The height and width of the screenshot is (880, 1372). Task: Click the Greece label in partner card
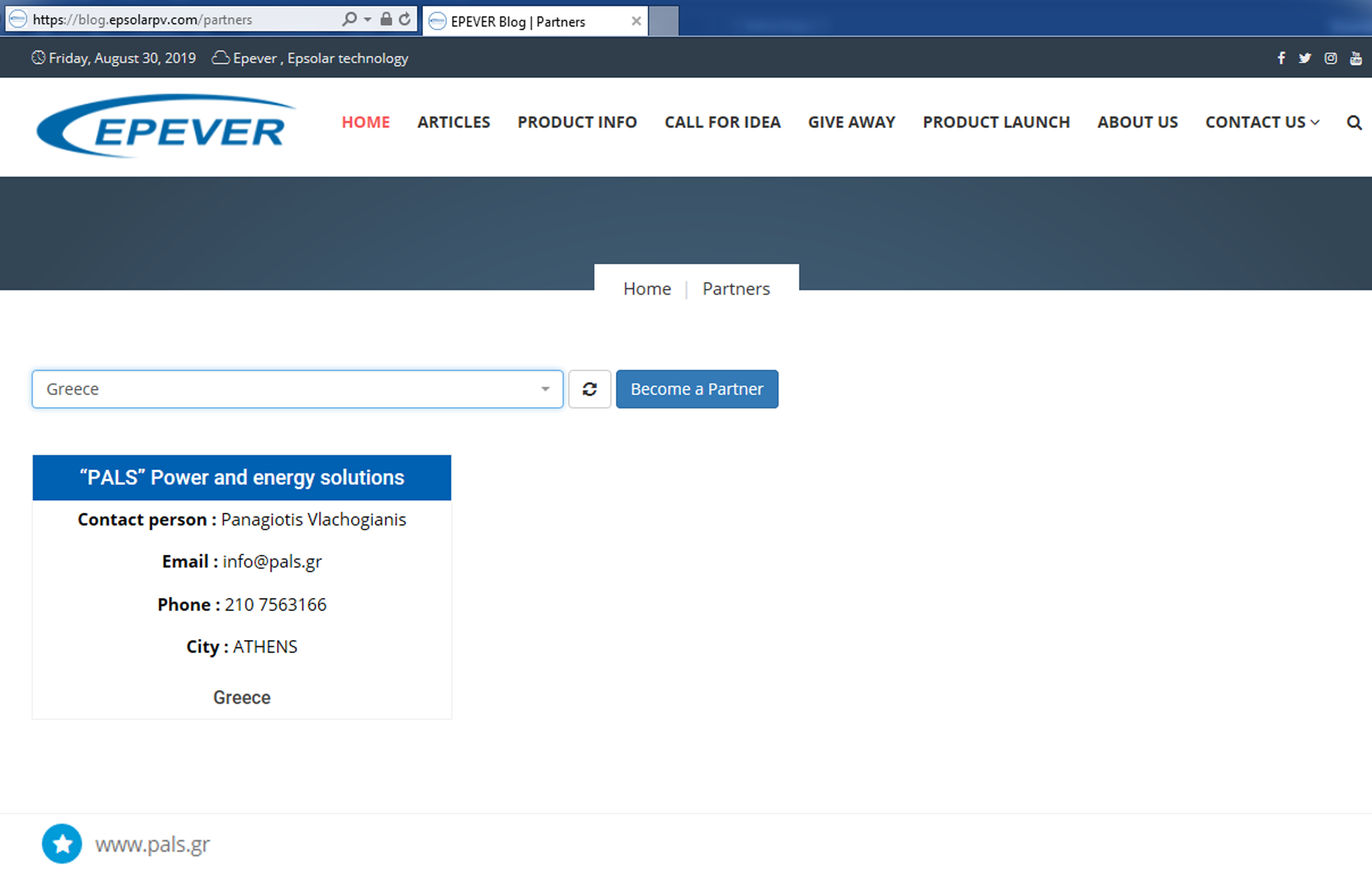click(x=242, y=697)
